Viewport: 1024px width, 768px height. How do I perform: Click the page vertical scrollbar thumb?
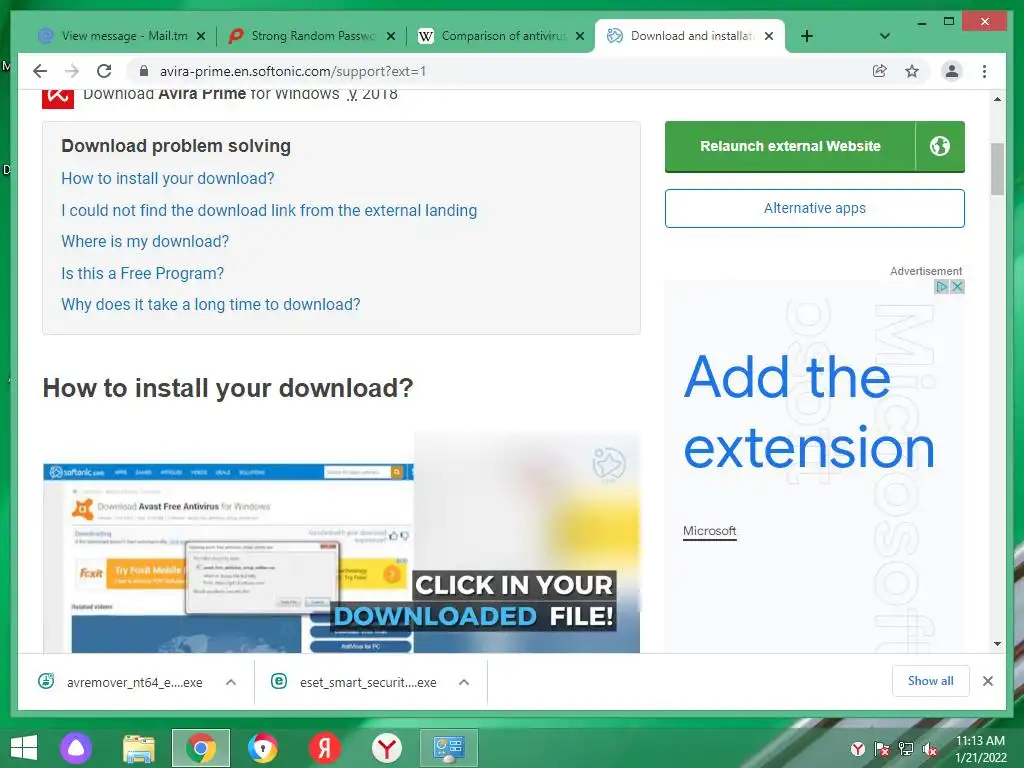[997, 168]
